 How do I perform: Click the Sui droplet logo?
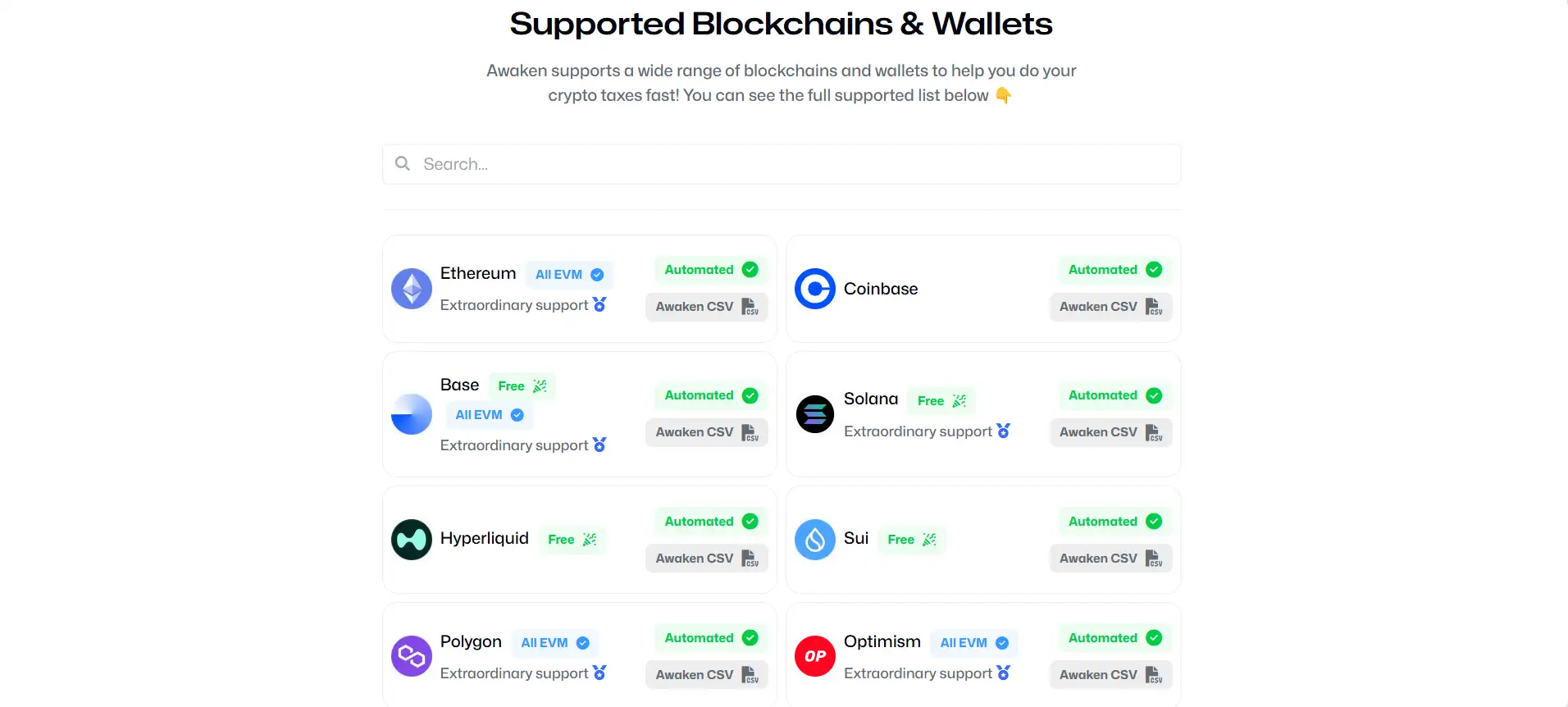coord(815,540)
